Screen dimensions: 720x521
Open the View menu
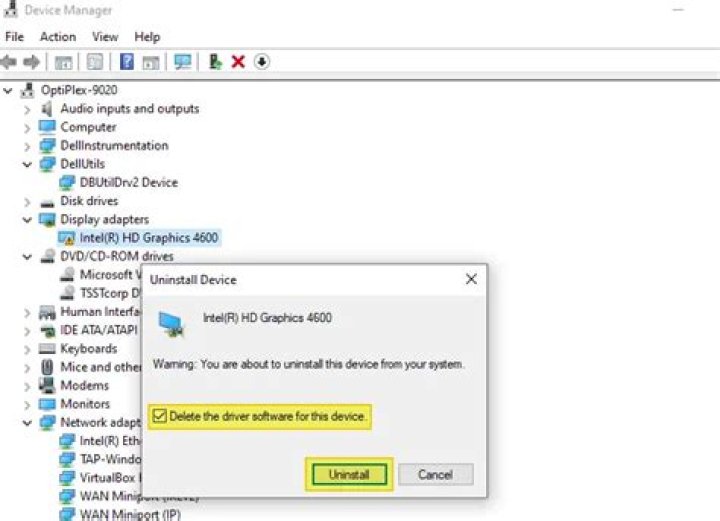pyautogui.click(x=105, y=37)
